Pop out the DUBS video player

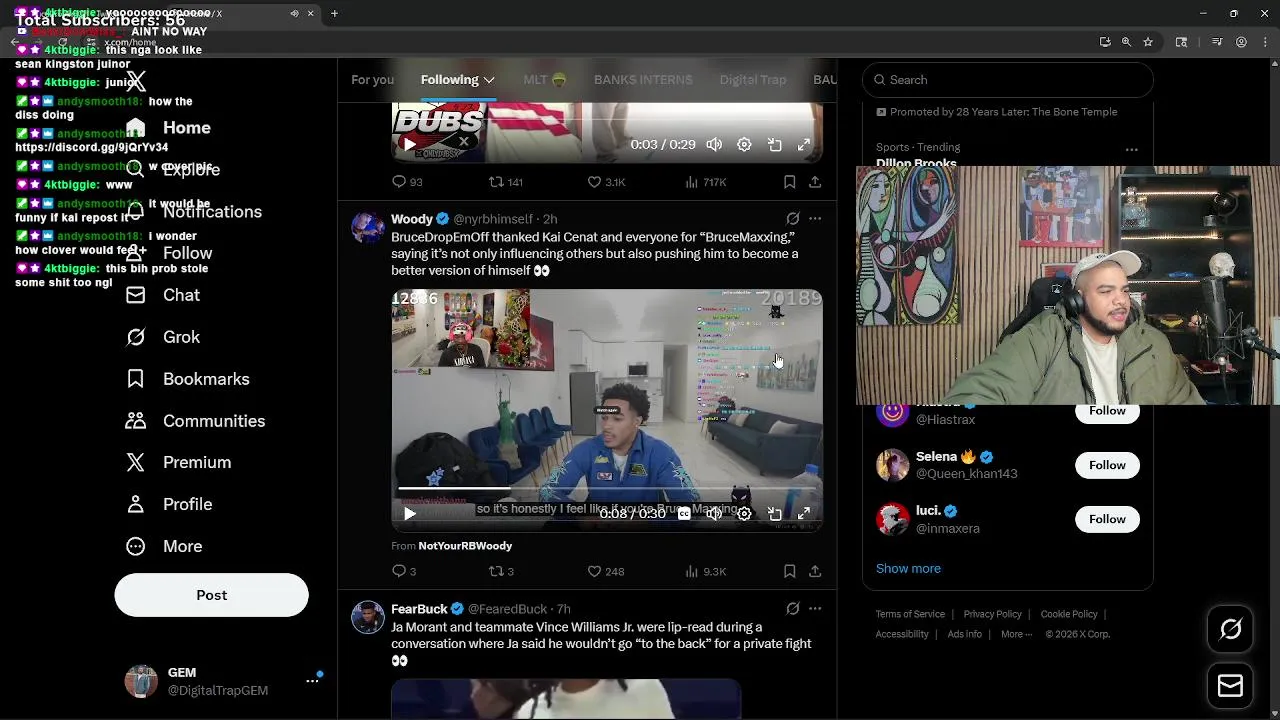click(x=774, y=144)
